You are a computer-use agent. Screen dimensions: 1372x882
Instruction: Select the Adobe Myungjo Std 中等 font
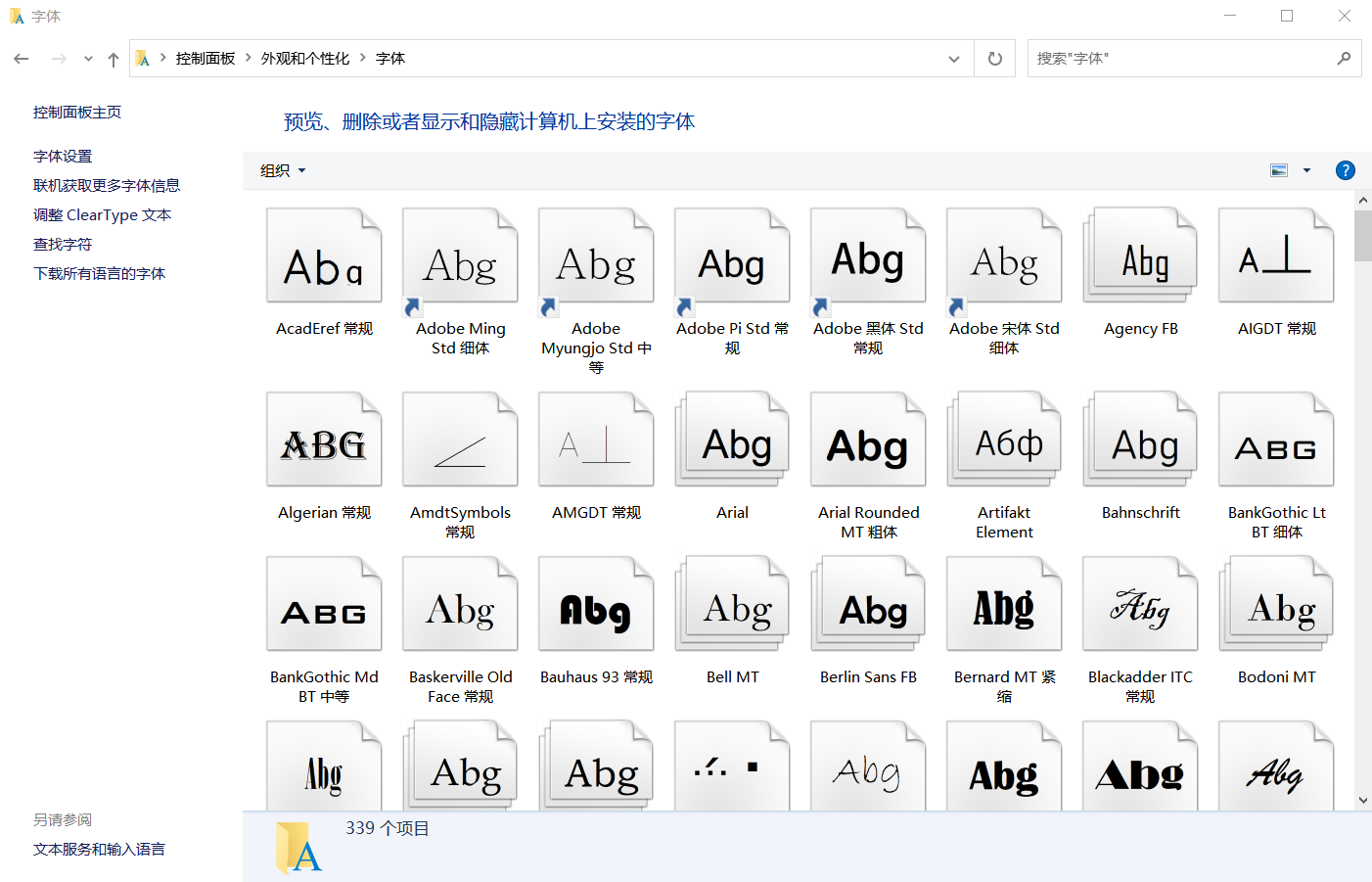pos(596,292)
